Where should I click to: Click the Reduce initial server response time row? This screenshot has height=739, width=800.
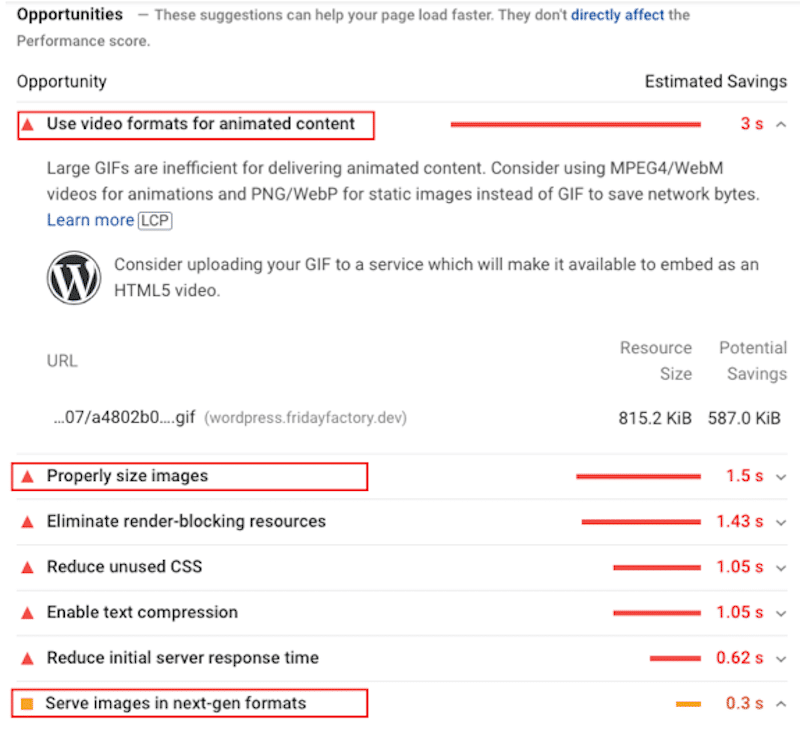pos(402,658)
